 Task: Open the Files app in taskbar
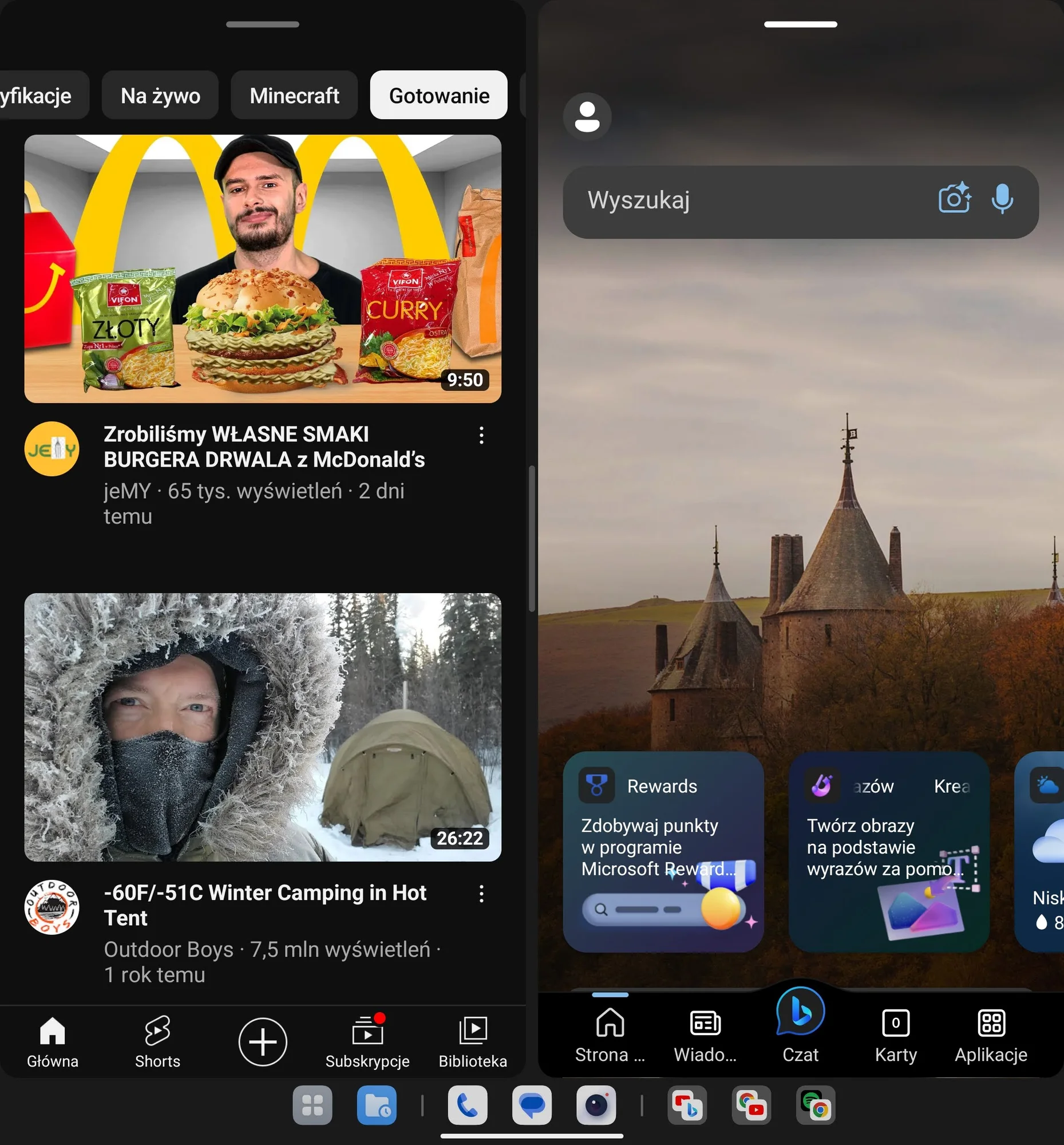[377, 1105]
